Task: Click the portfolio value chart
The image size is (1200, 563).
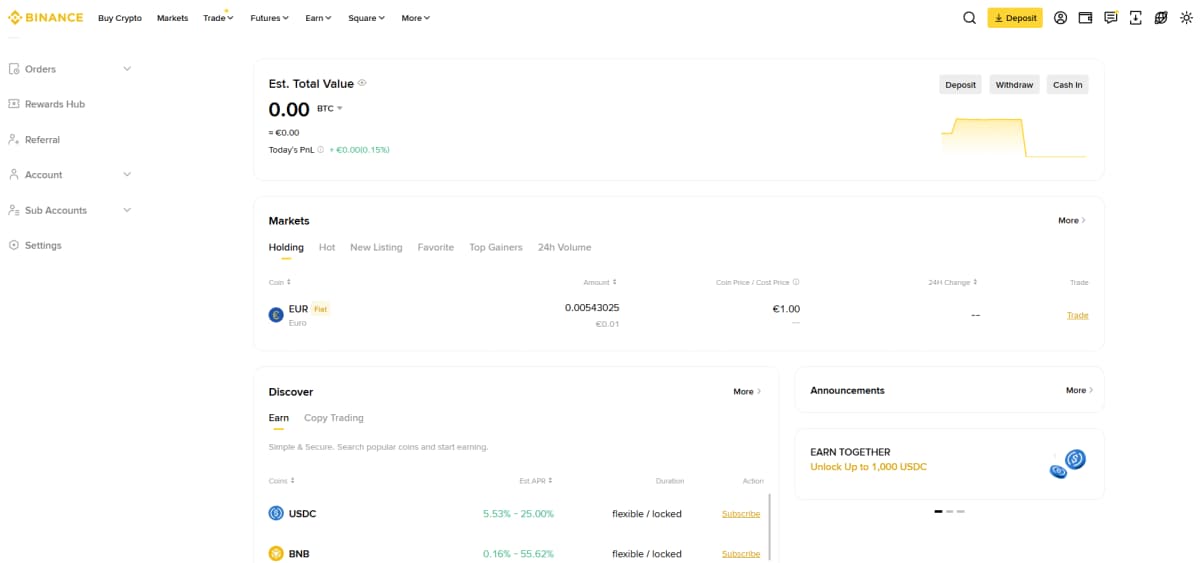Action: 1014,138
